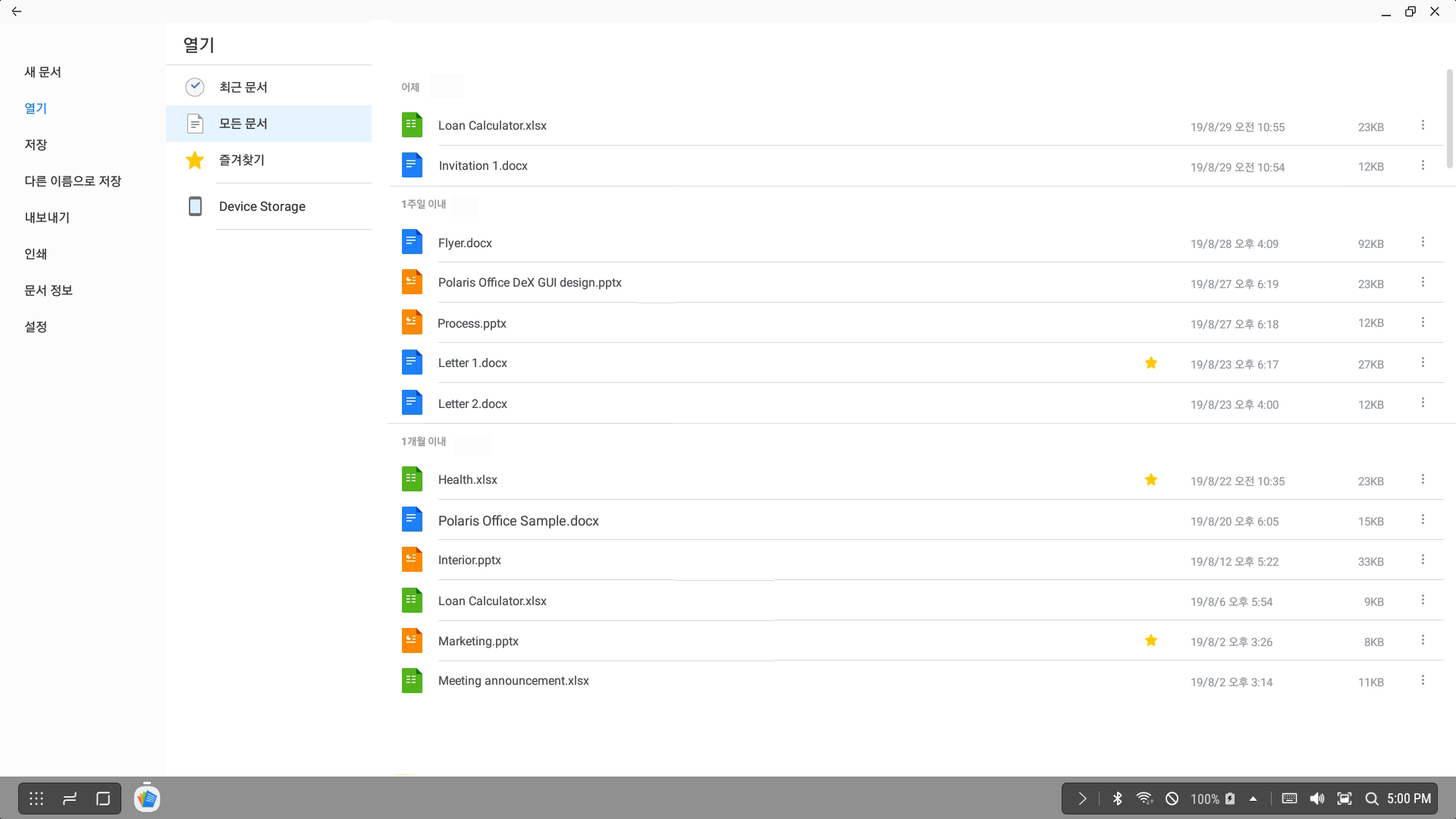Click the volume speaker tray icon
The image size is (1456, 819).
[1317, 799]
